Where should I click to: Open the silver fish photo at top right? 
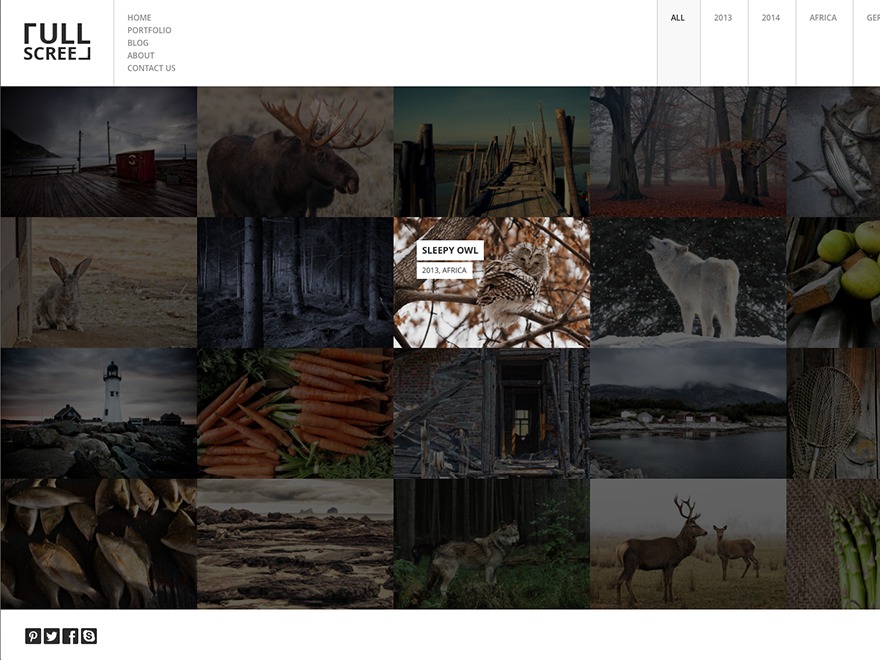(x=833, y=152)
